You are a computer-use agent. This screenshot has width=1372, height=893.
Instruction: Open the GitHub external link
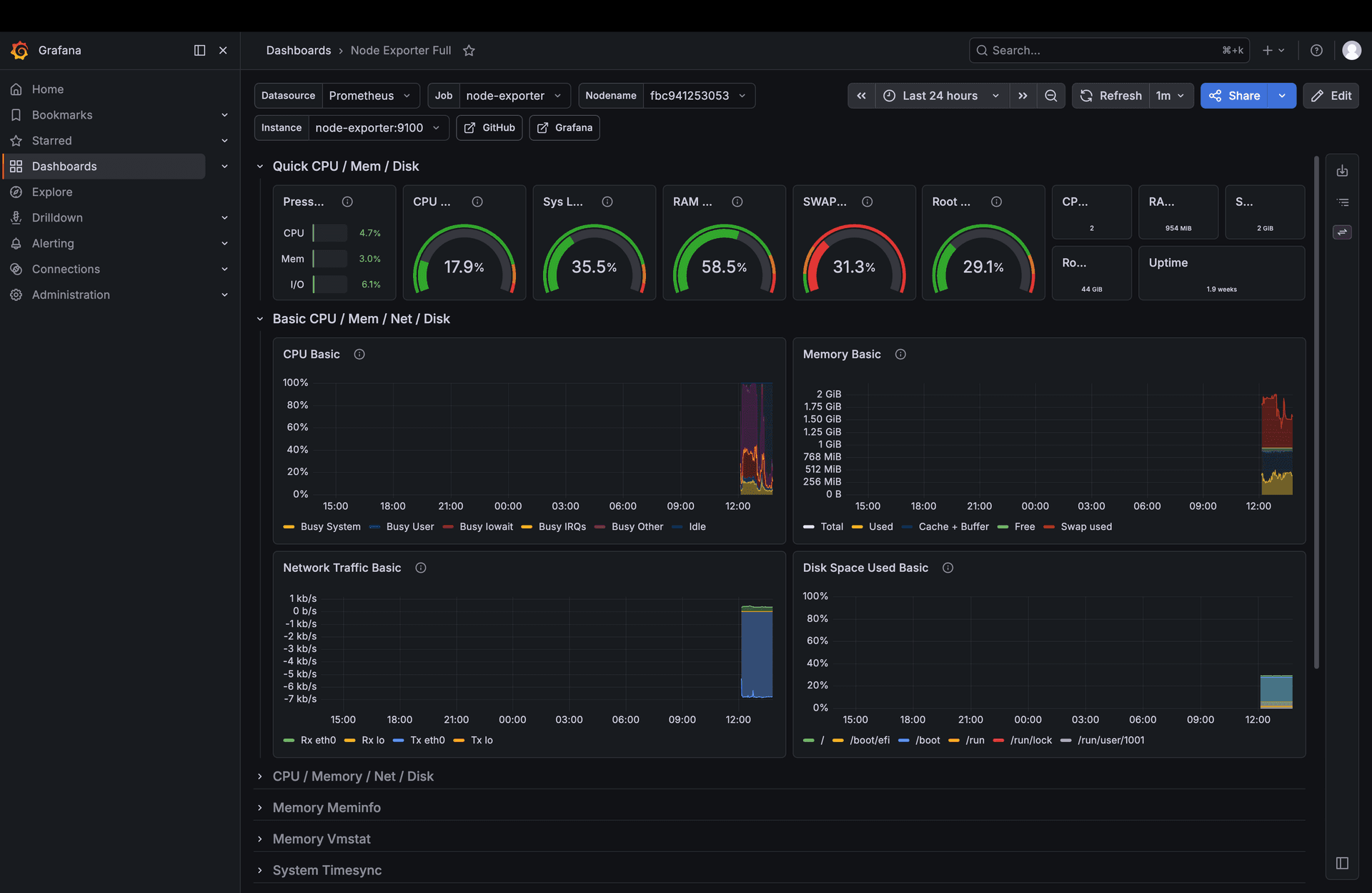(489, 128)
